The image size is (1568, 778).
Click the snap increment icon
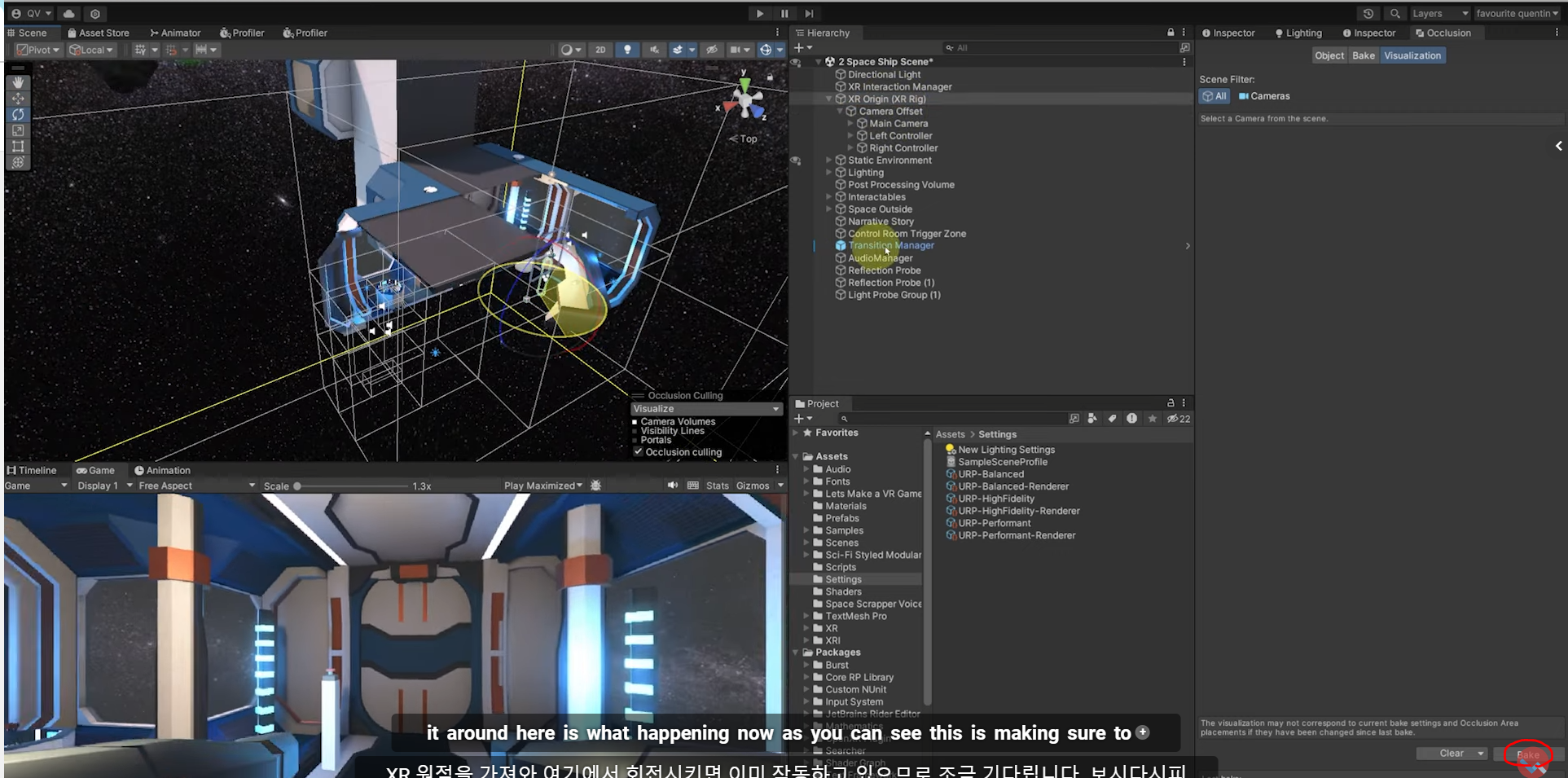coord(201,50)
